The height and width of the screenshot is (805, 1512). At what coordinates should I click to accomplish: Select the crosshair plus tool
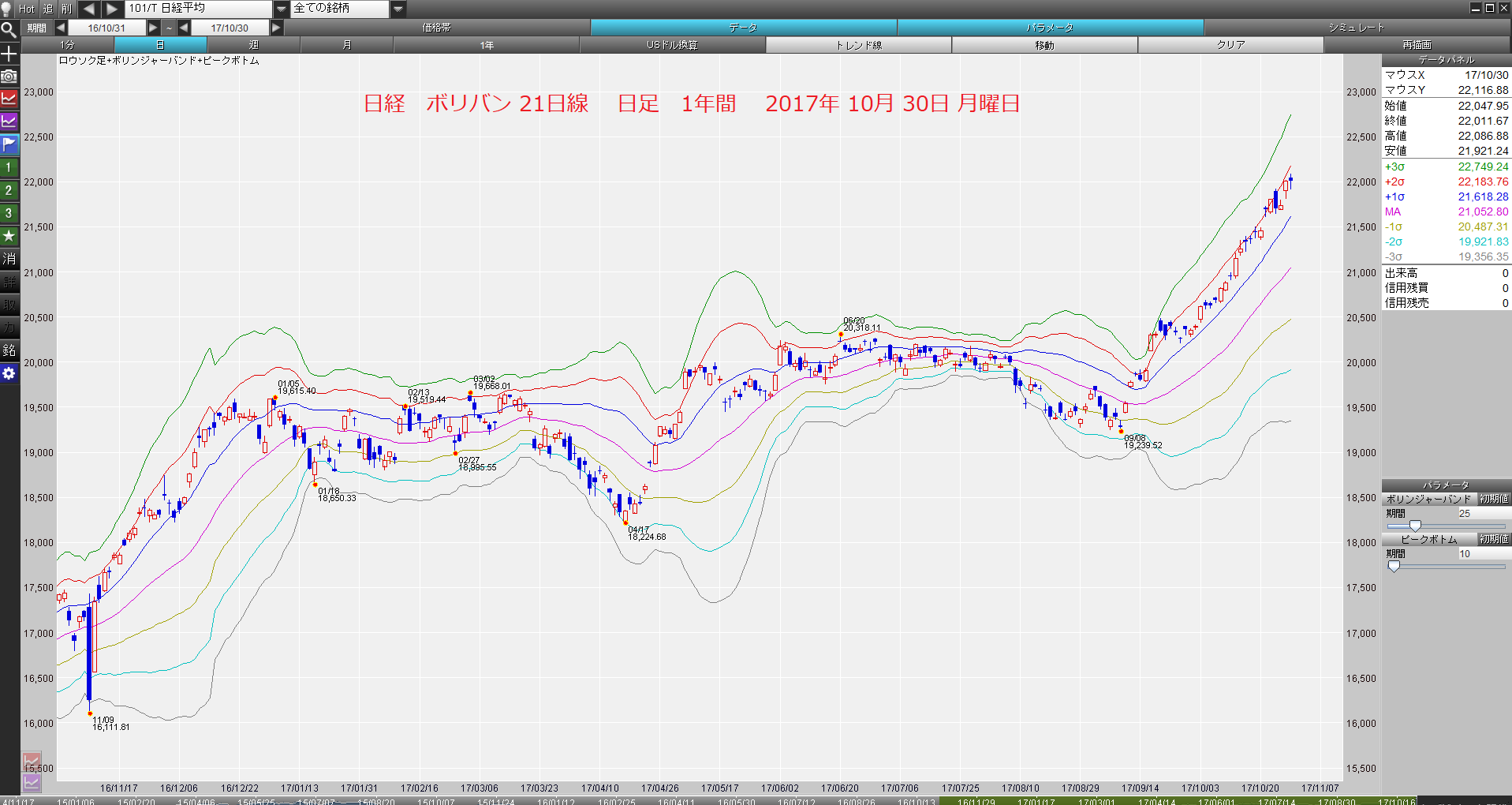9,54
